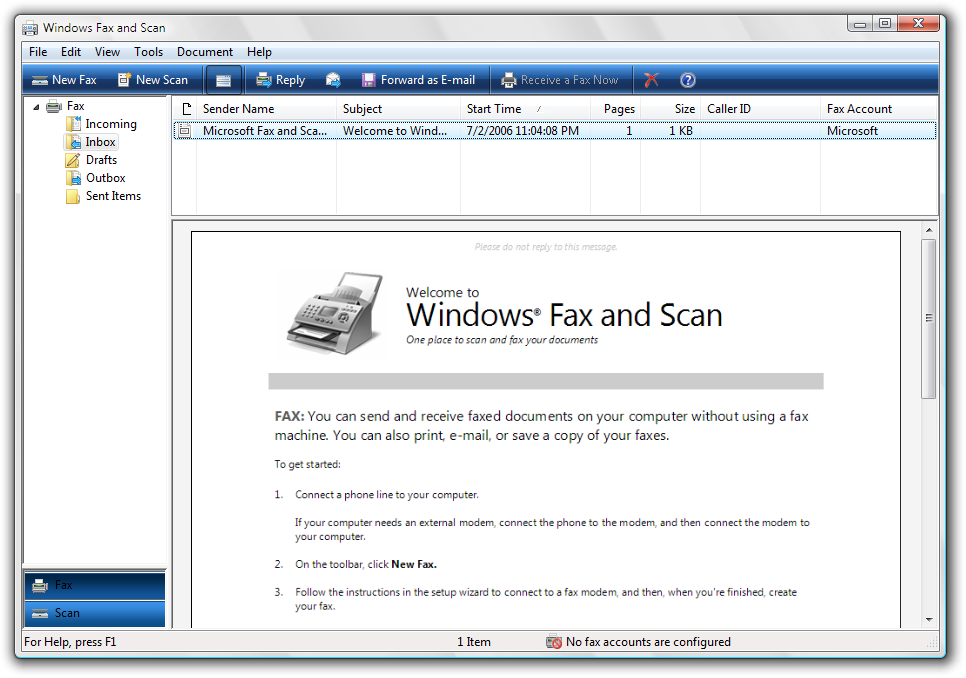Click the fax machine image in preview
The width and height of the screenshot is (966, 678).
[x=335, y=313]
